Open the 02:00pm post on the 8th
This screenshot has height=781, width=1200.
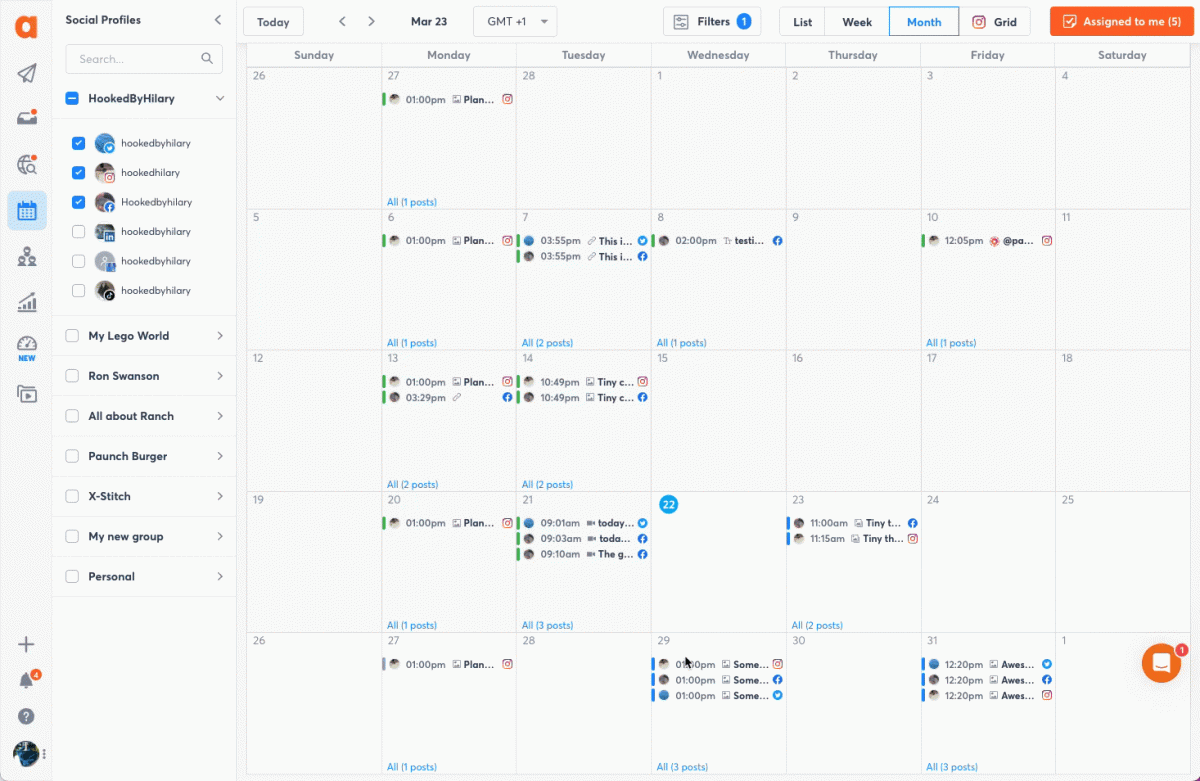717,241
